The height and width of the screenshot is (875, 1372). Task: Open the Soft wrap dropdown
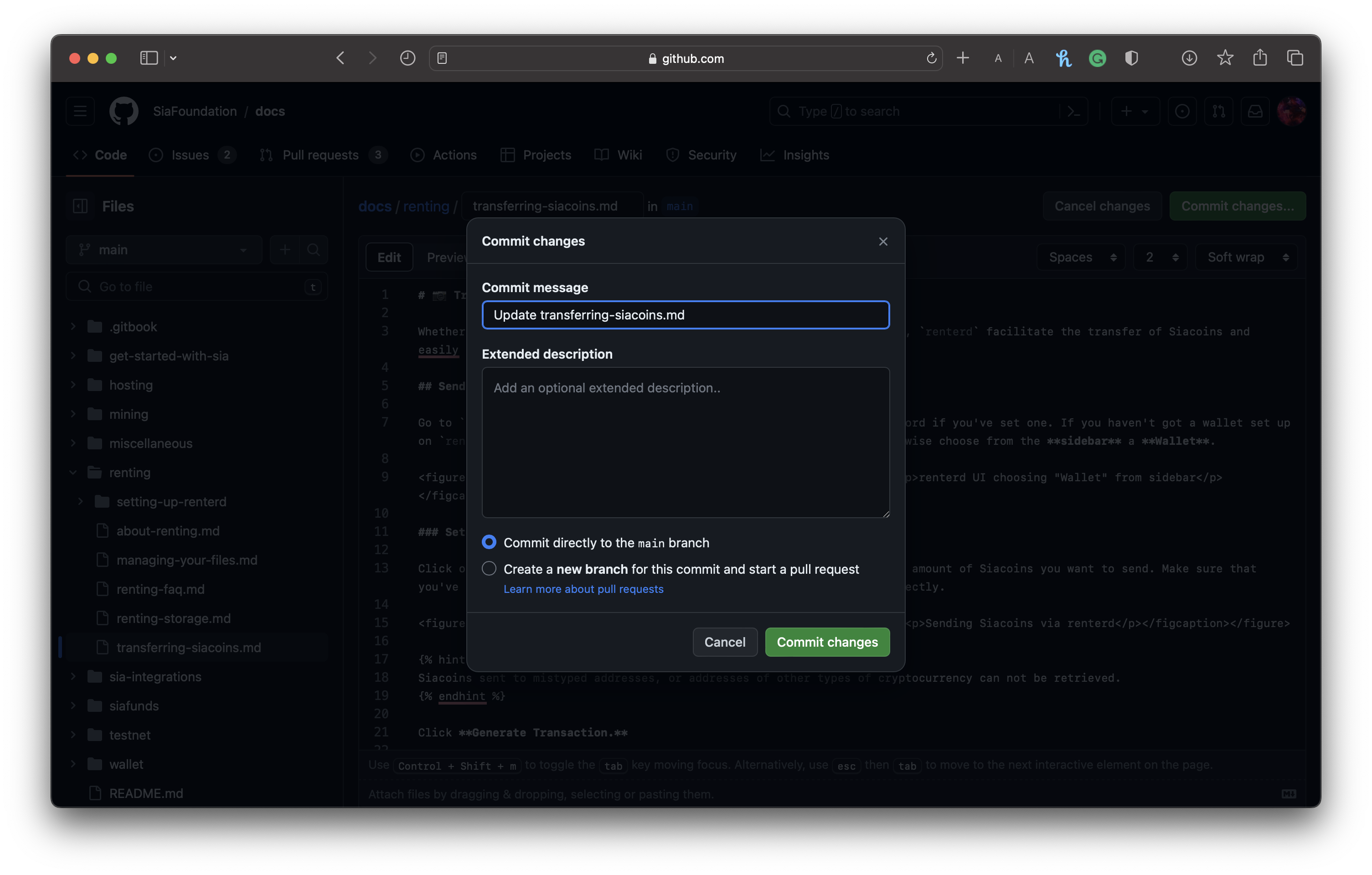(x=1246, y=257)
